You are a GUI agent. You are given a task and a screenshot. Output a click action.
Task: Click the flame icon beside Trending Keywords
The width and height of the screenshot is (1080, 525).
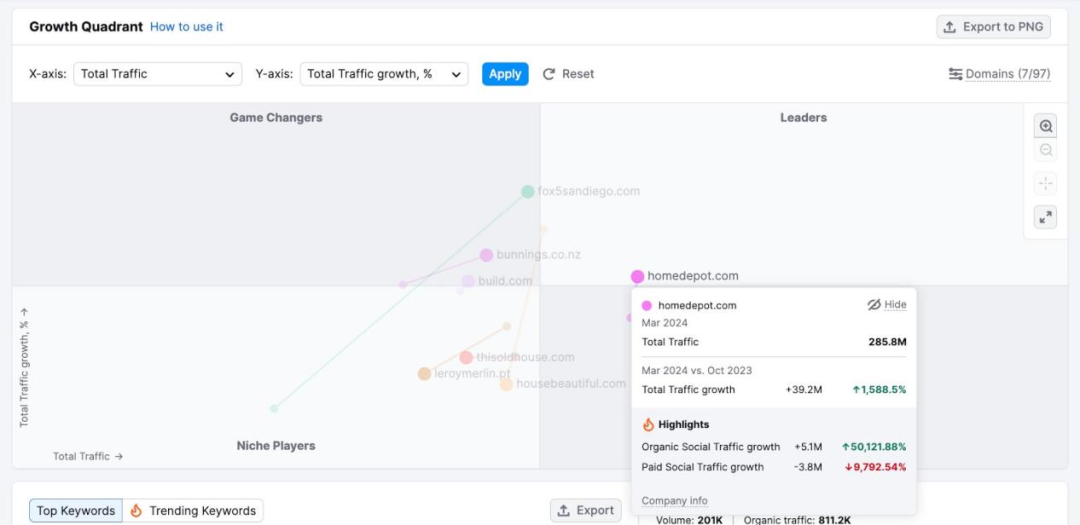(136, 511)
